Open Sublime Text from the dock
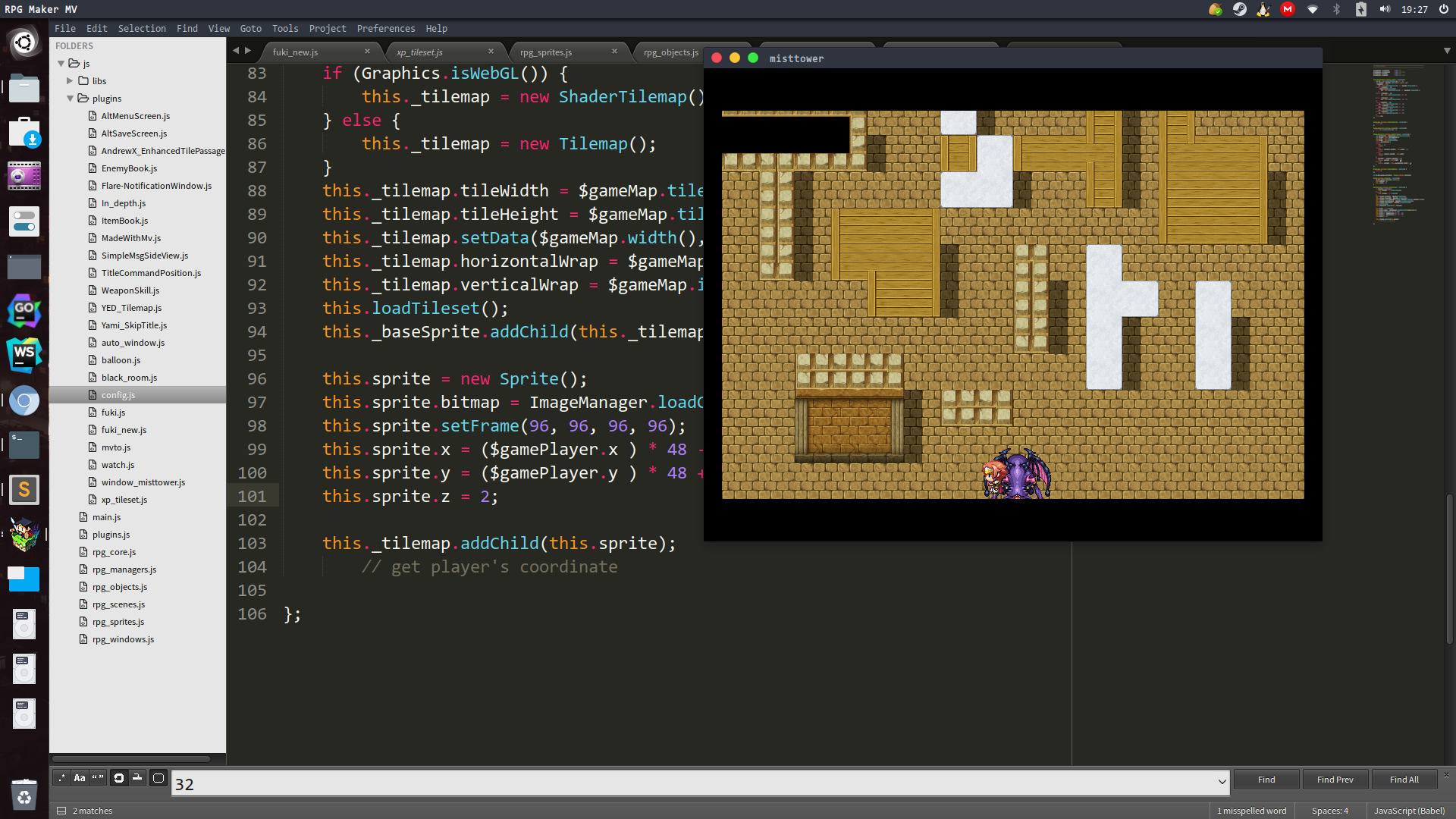Viewport: 1456px width, 819px height. tap(24, 490)
